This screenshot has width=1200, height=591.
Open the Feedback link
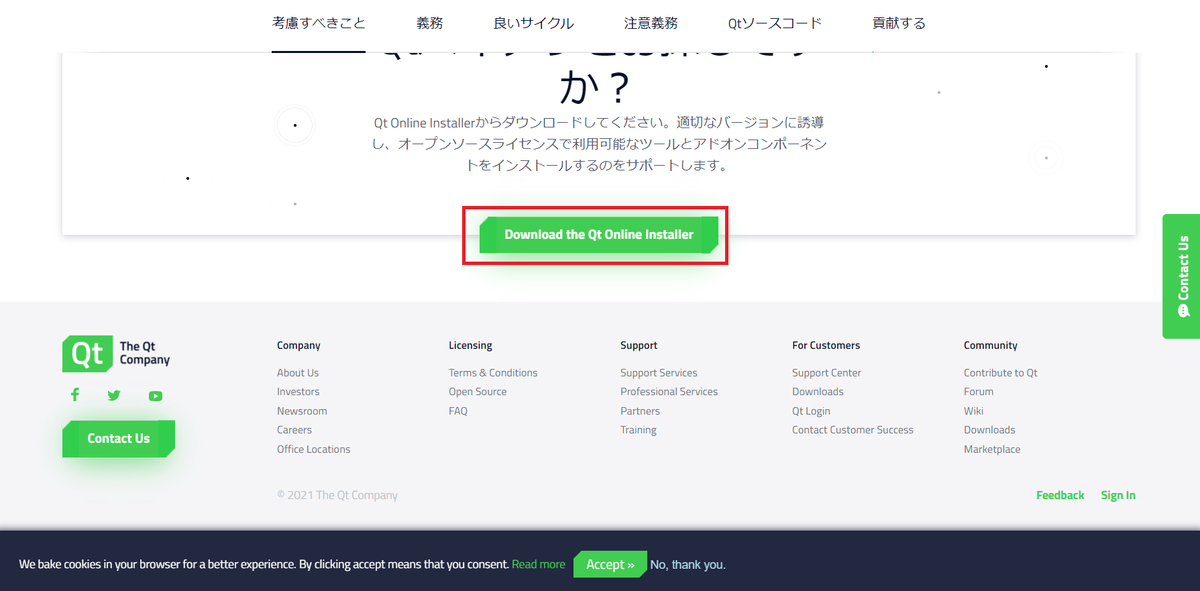point(1060,495)
